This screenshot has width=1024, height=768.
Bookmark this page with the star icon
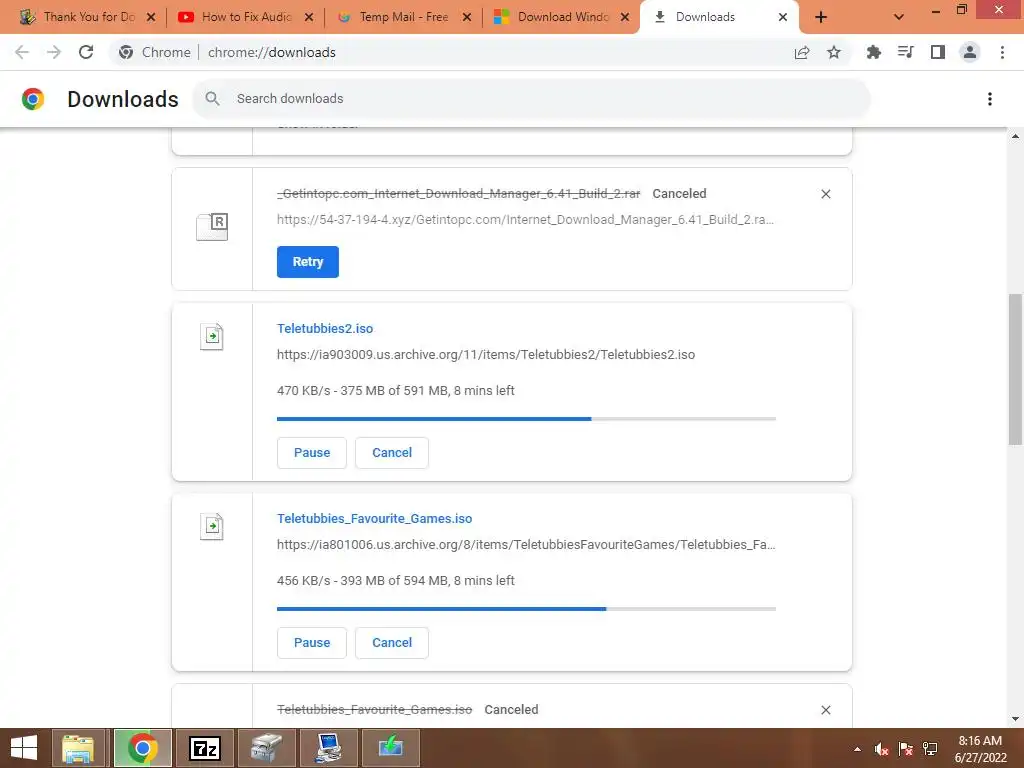pyautogui.click(x=834, y=52)
